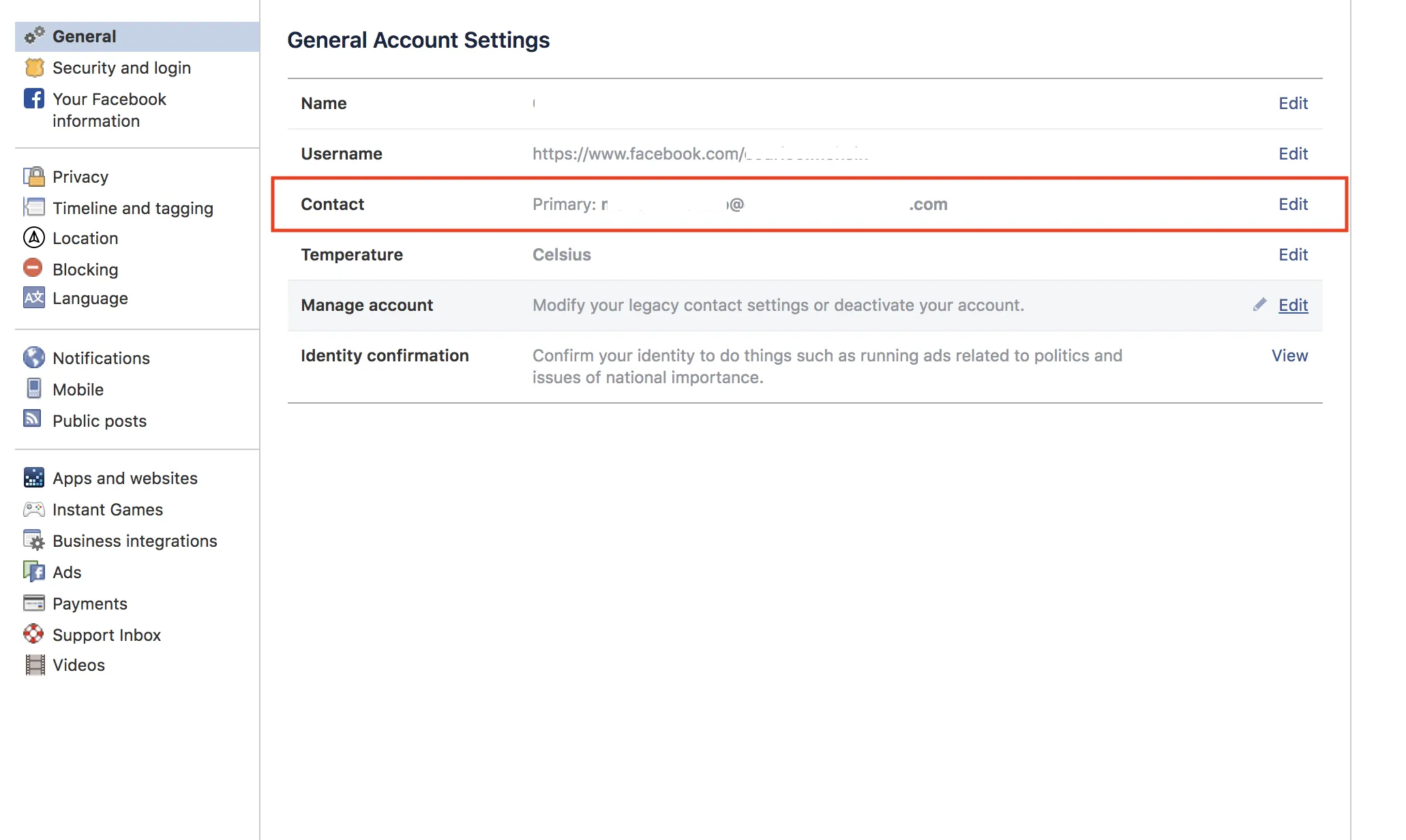Click the Manage account row description
Image resolution: width=1406 pixels, height=840 pixels.
pos(777,305)
